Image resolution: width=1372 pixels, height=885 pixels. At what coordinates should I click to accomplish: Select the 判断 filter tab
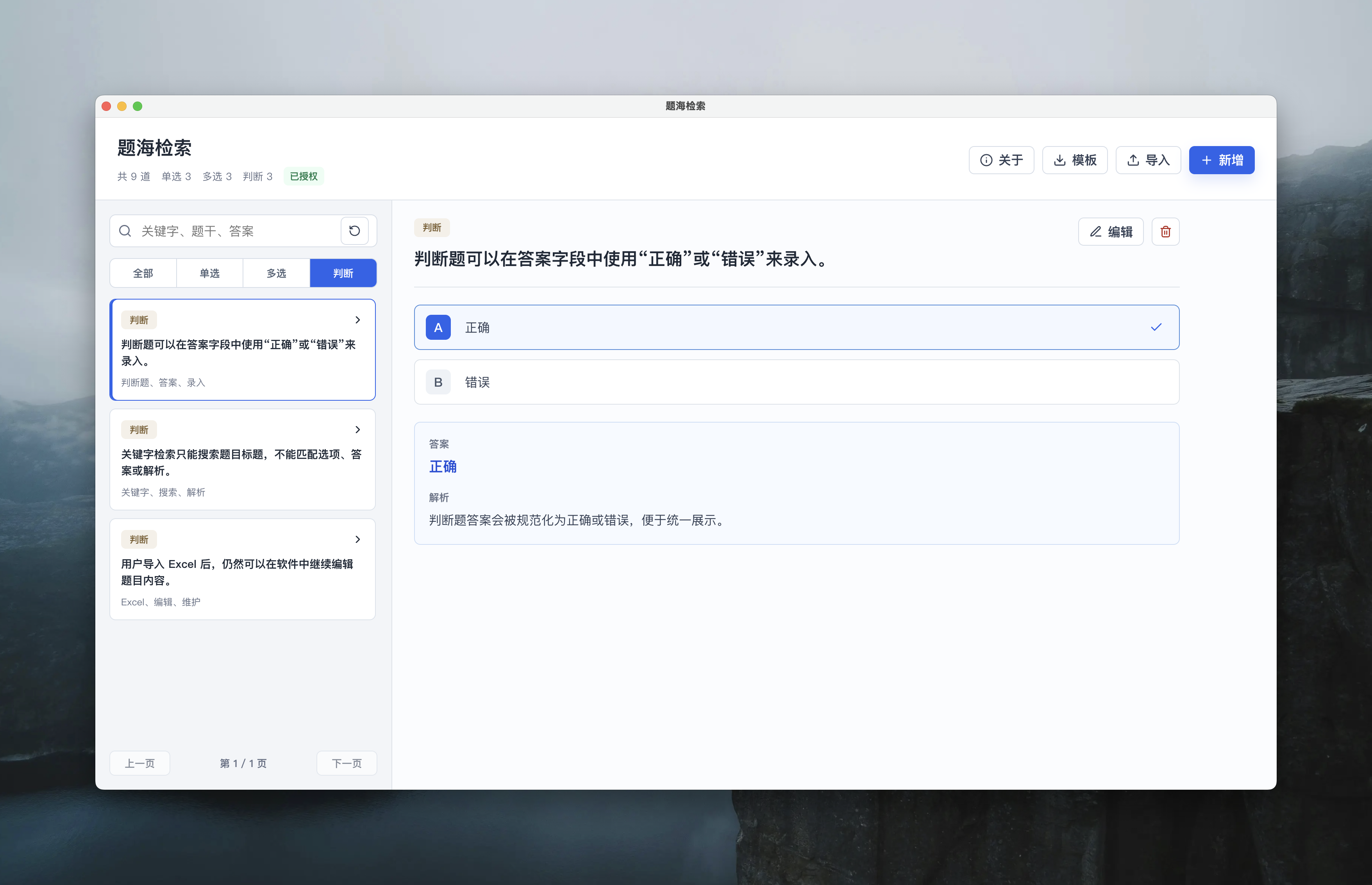point(343,273)
